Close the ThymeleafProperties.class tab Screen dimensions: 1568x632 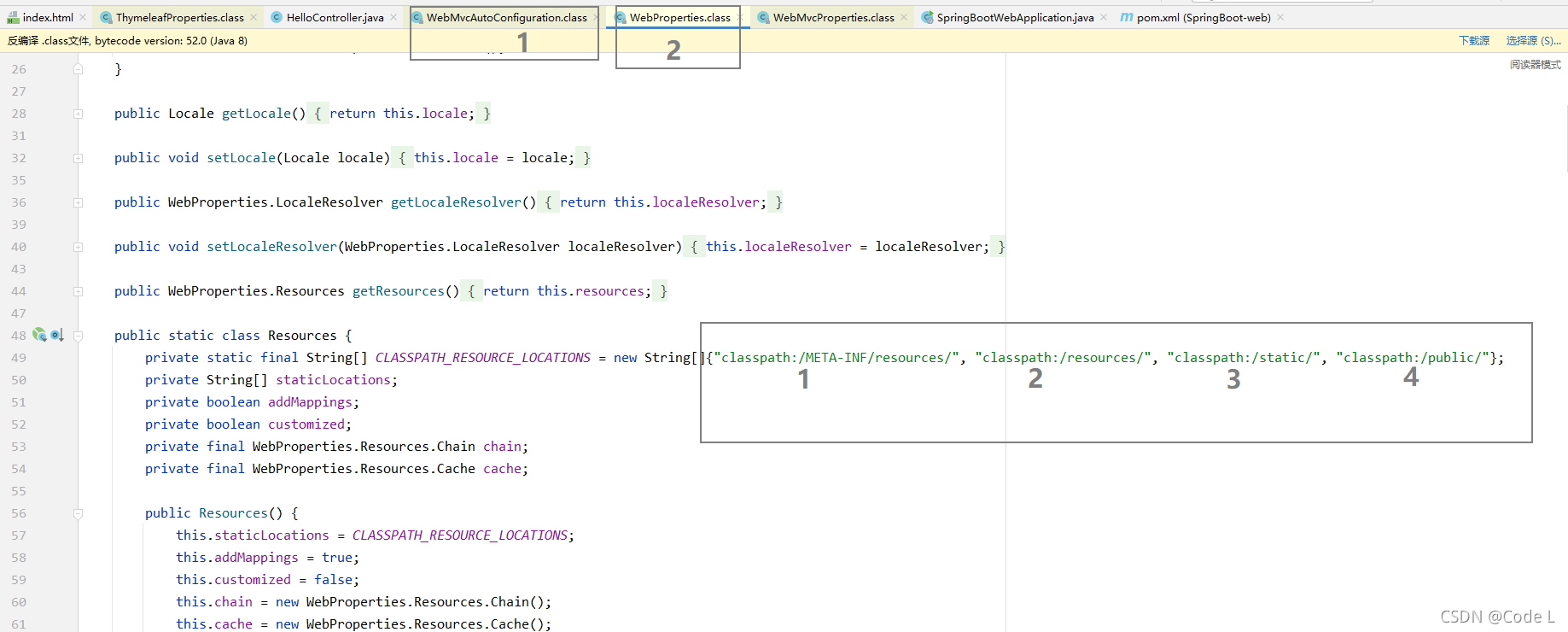click(x=254, y=17)
